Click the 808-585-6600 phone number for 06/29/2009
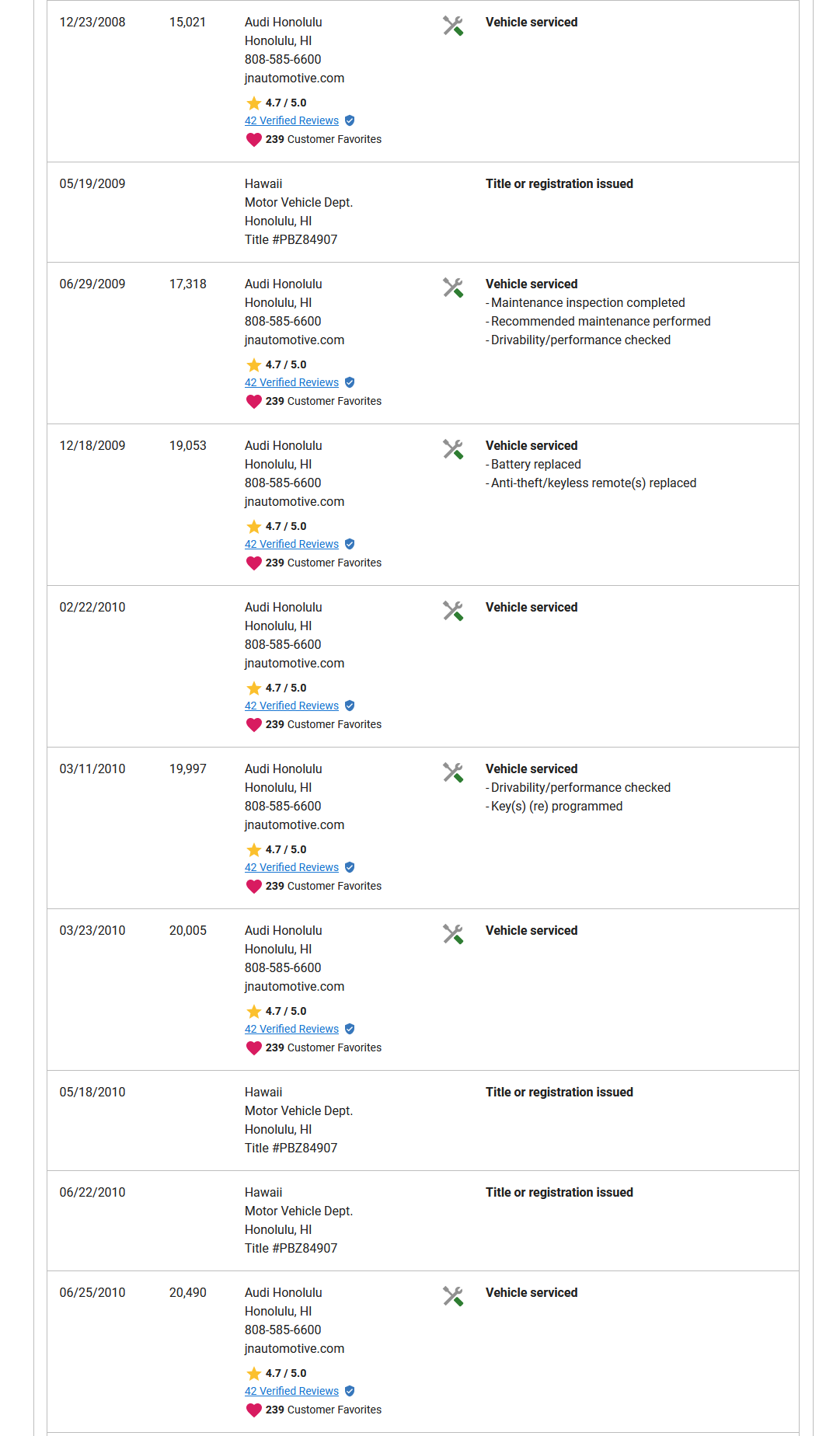 pos(283,321)
